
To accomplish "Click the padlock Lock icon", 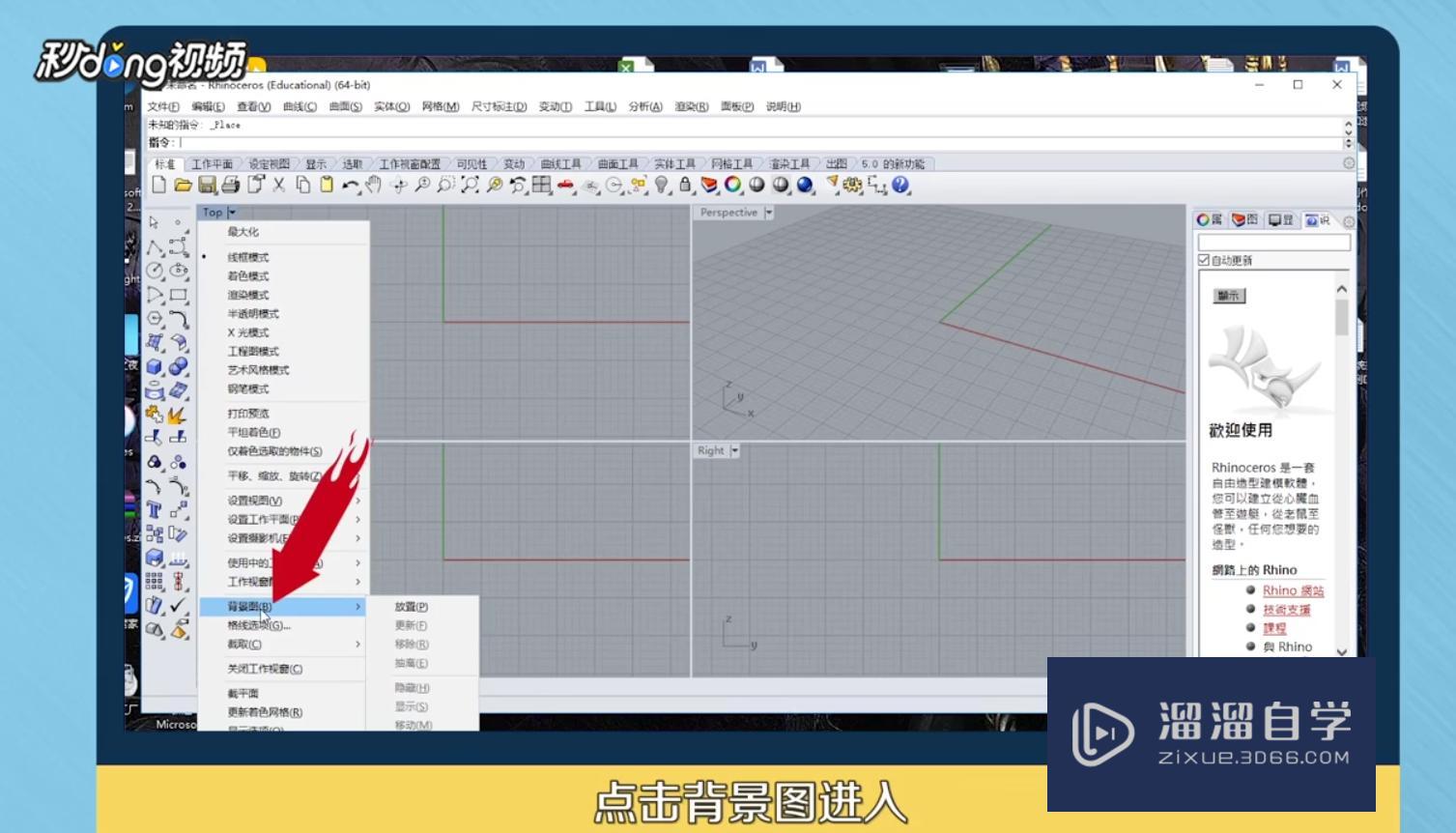I will click(x=685, y=185).
